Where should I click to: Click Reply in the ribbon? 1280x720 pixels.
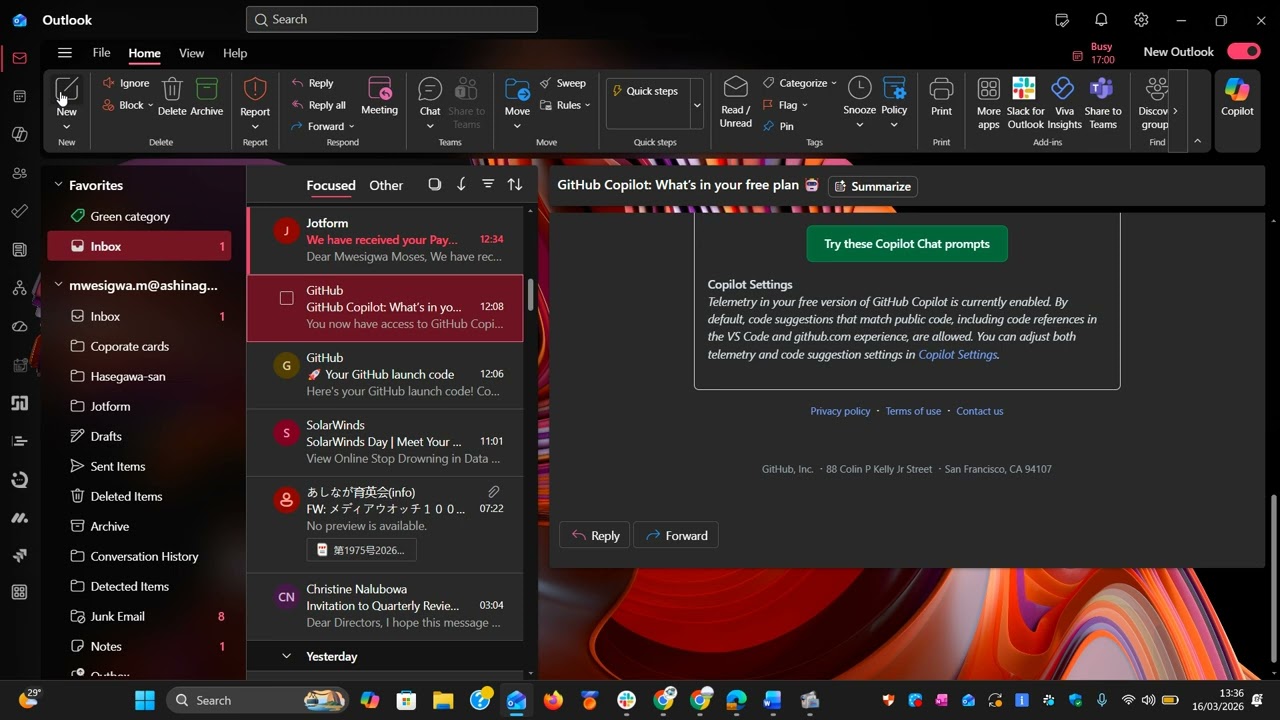pyautogui.click(x=312, y=83)
